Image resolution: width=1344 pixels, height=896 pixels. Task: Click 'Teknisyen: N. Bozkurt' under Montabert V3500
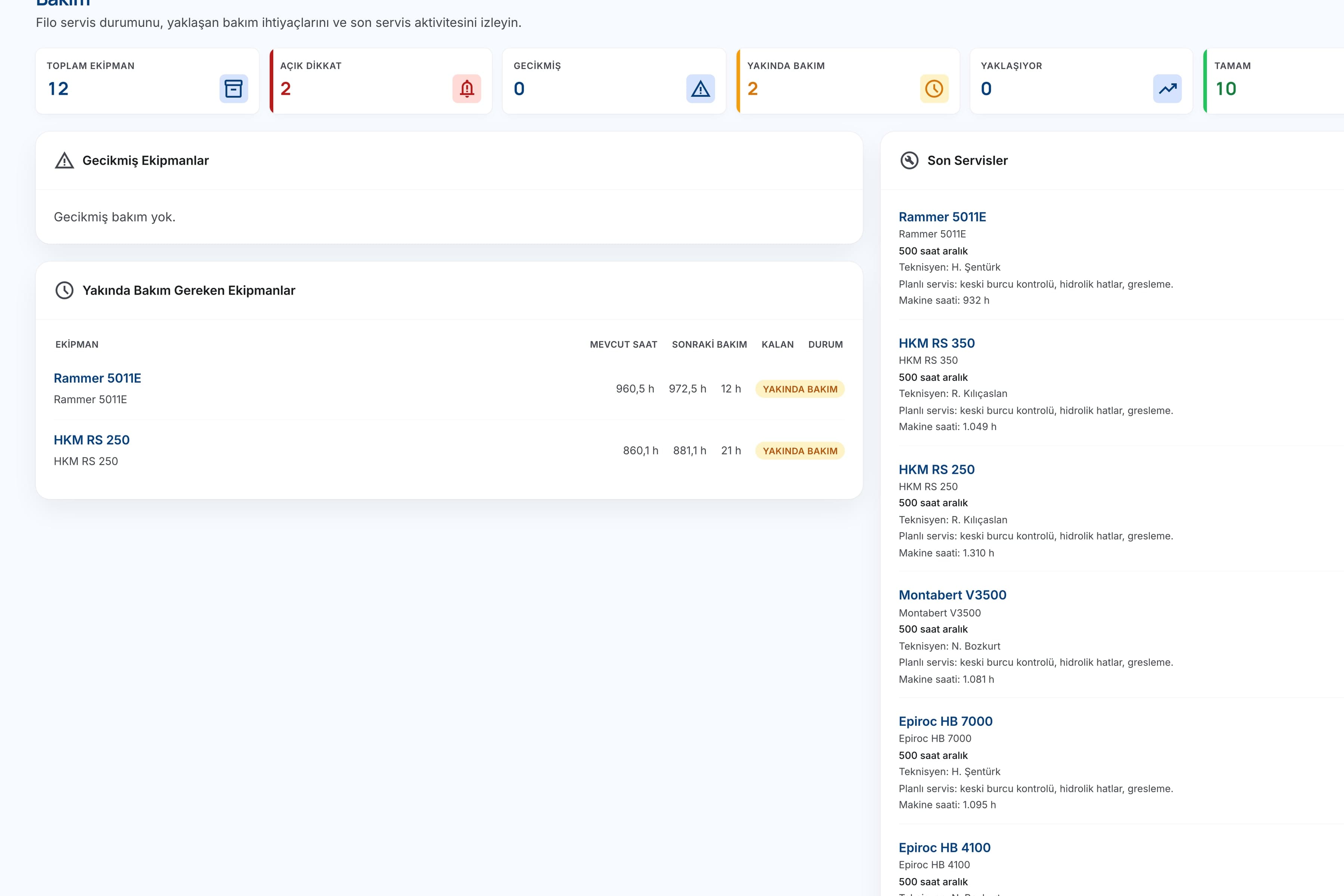coord(950,646)
